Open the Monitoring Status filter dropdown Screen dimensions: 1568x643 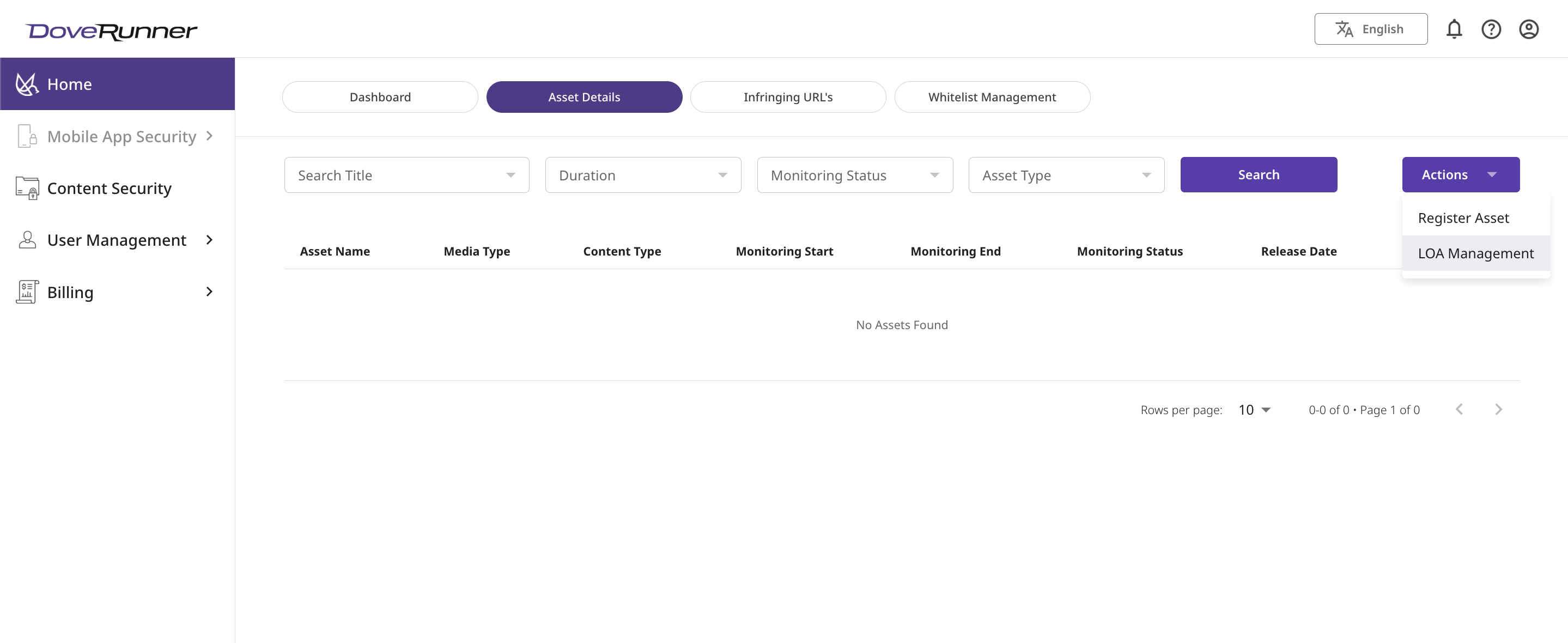point(855,175)
